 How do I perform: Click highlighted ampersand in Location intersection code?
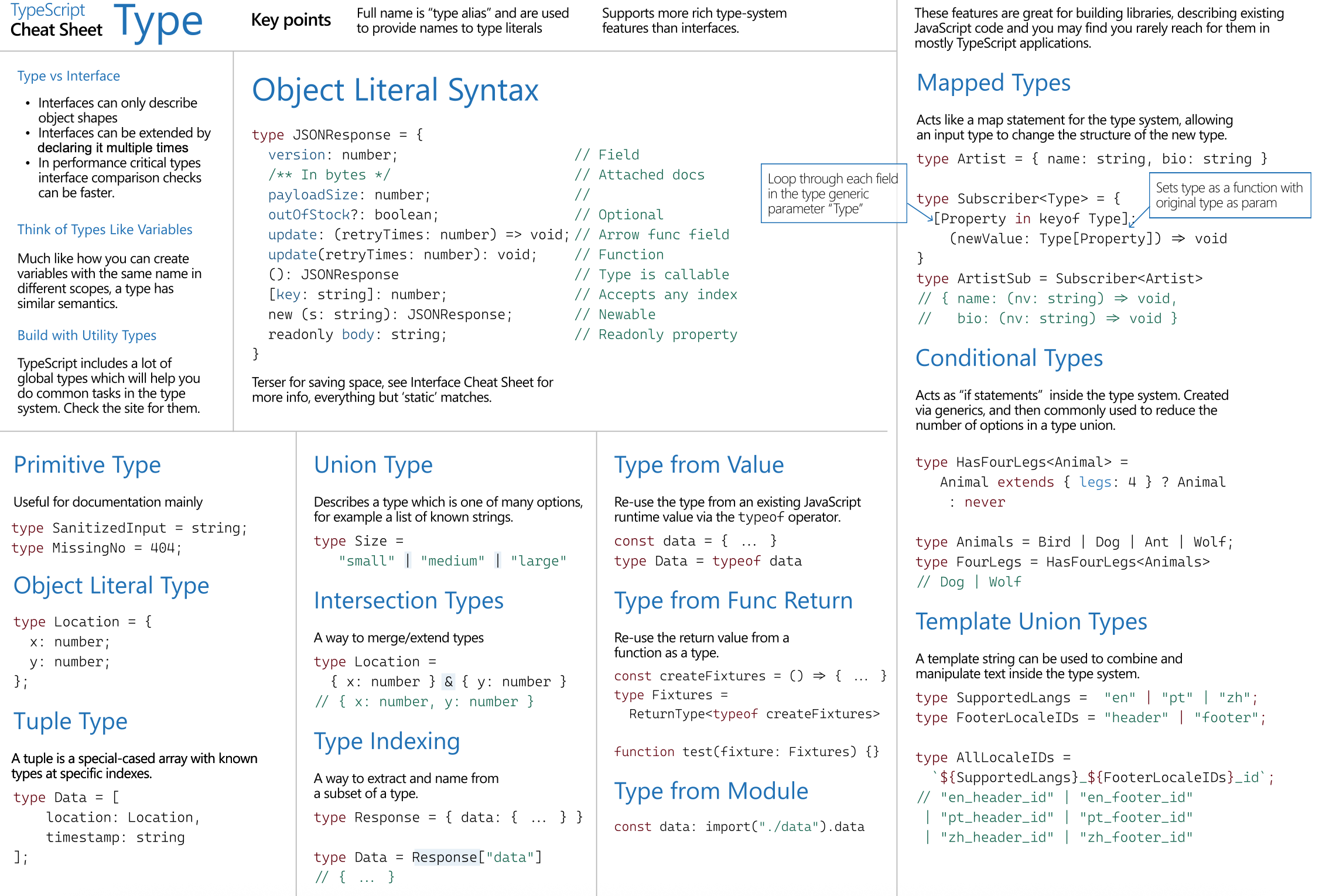point(449,682)
